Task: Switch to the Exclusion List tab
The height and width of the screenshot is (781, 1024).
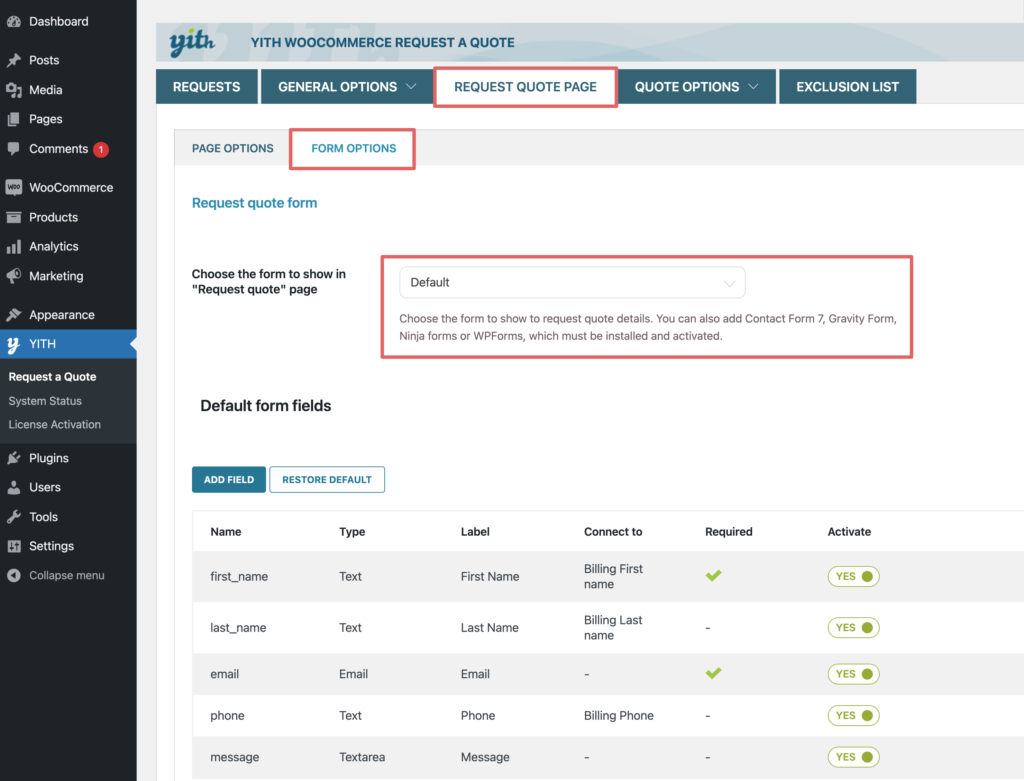Action: tap(847, 87)
